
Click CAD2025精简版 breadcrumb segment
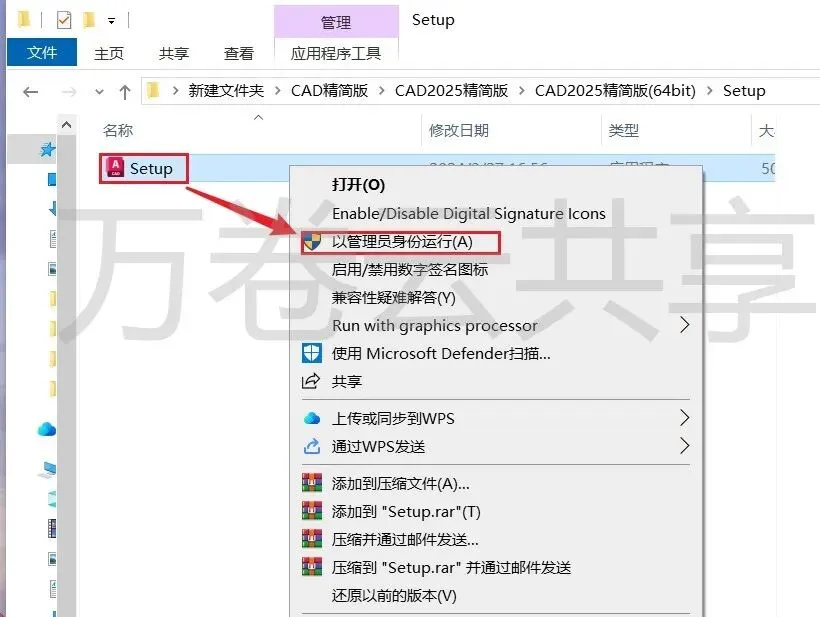[451, 90]
